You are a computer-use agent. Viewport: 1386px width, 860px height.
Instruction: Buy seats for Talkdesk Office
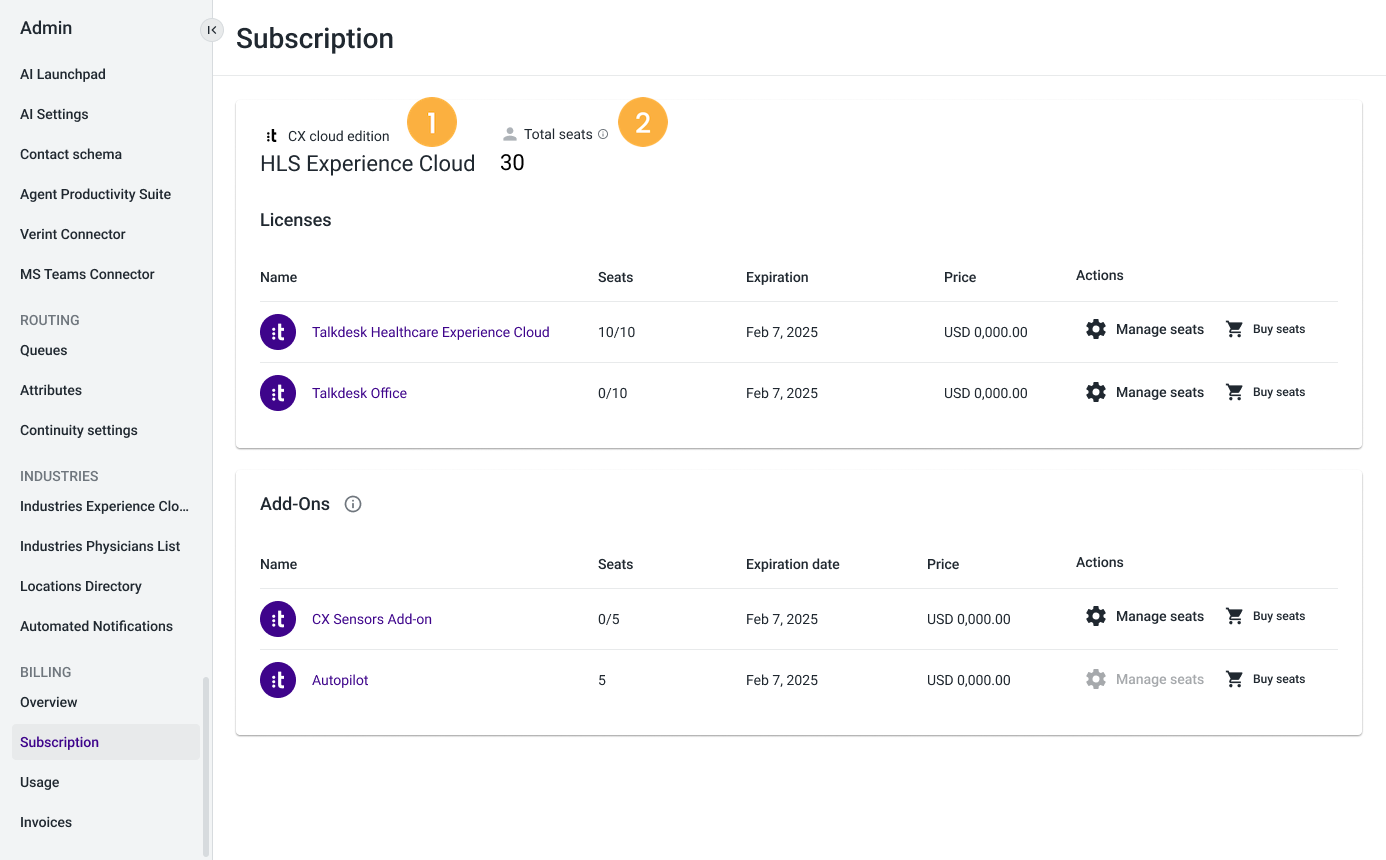[x=1279, y=392]
